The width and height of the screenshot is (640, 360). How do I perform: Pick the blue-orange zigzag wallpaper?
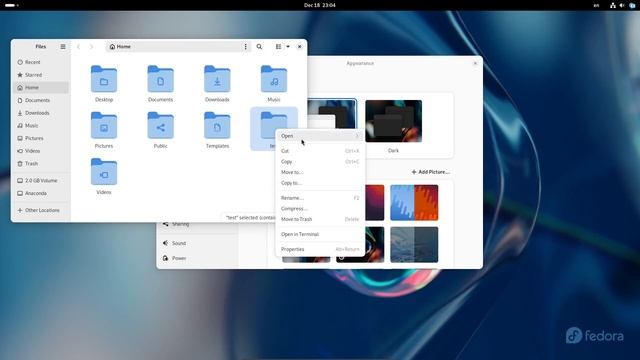(x=414, y=202)
